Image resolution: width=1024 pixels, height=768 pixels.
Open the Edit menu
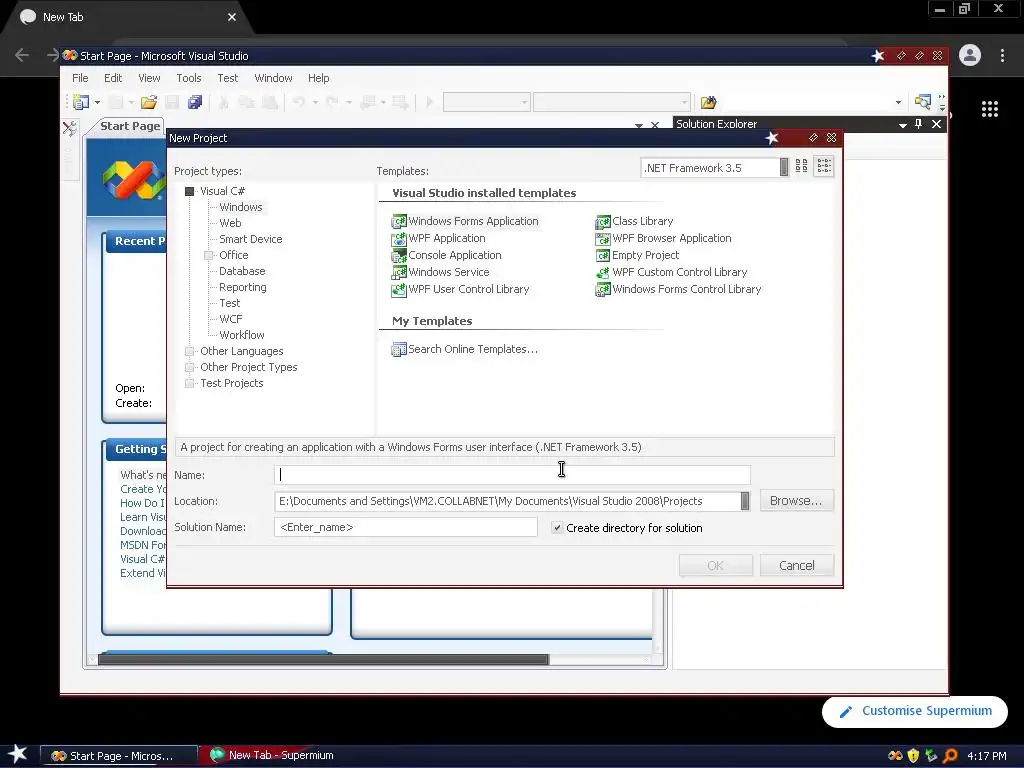tap(113, 78)
